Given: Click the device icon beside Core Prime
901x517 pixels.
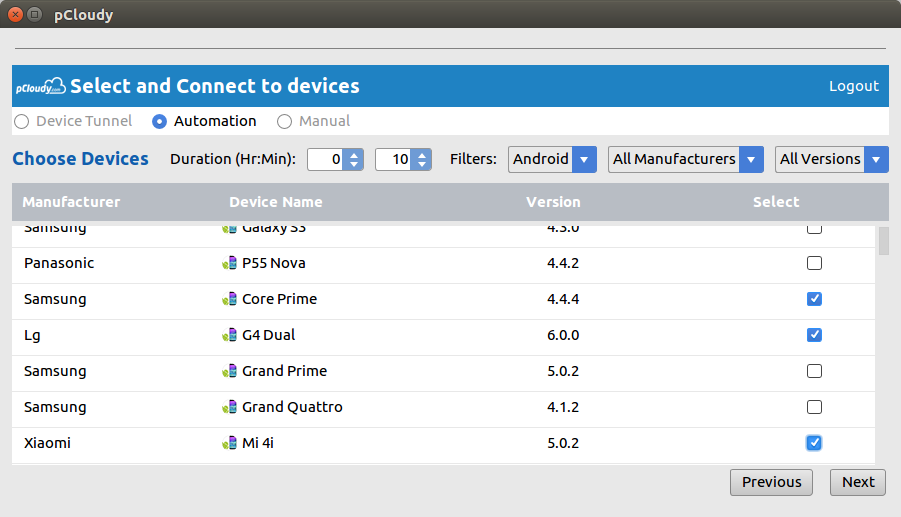Looking at the screenshot, I should click(x=229, y=299).
